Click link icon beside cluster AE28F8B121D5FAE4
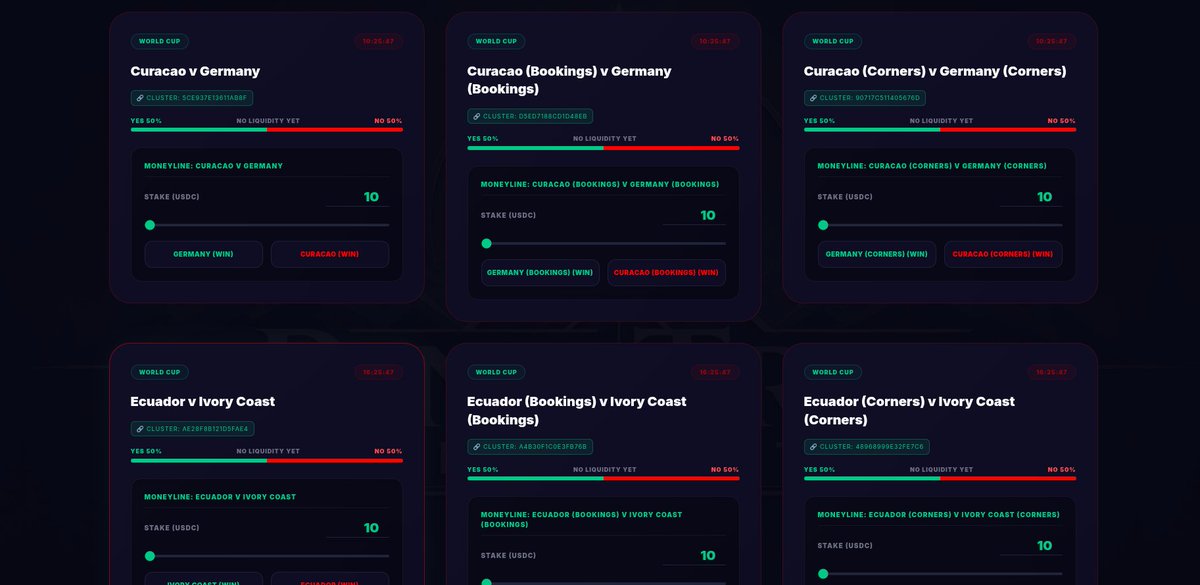 140,428
